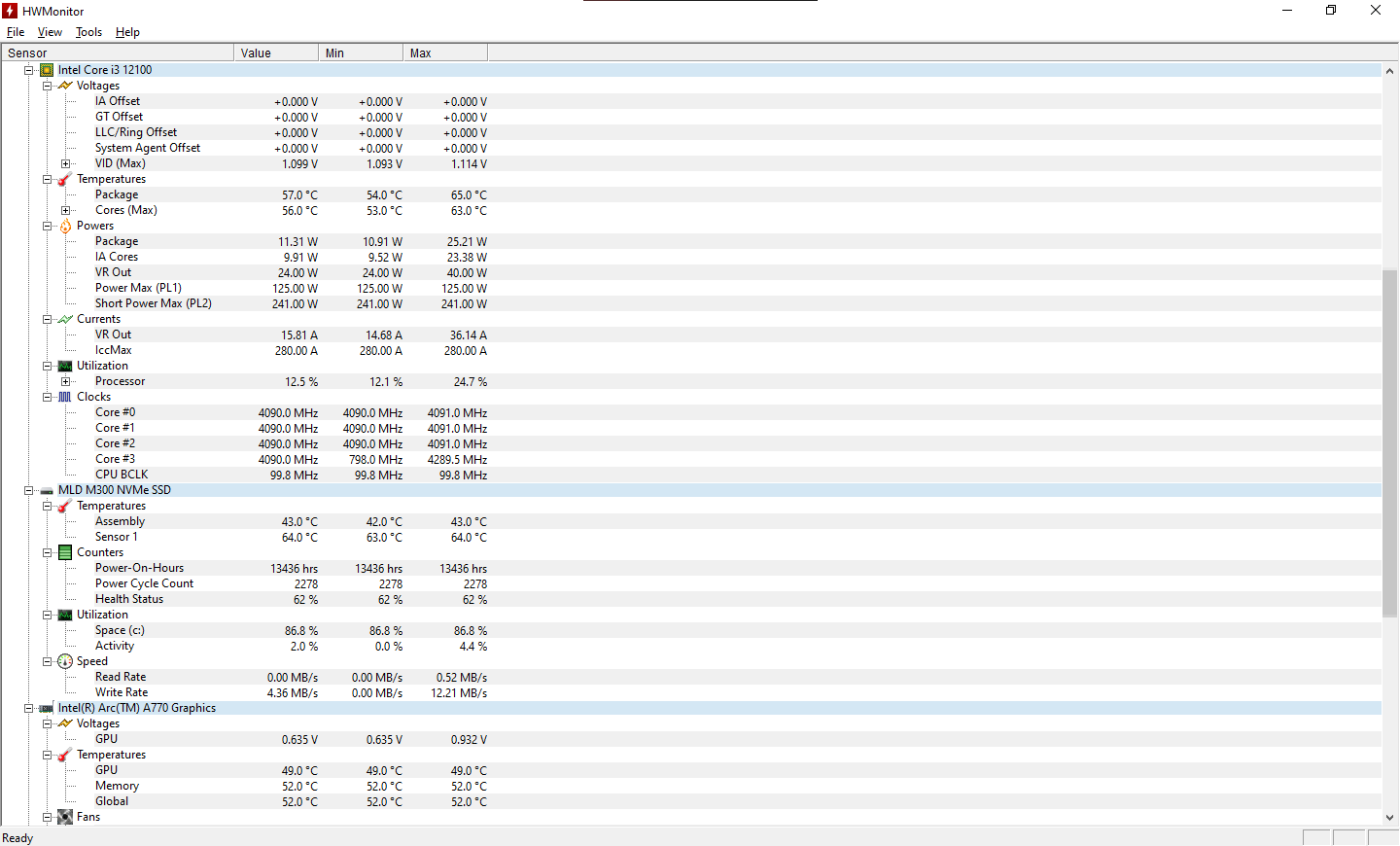The image size is (1400, 846).
Task: Click the Voltages icon under Intel Arc A770 Graphics
Action: pyautogui.click(x=65, y=723)
